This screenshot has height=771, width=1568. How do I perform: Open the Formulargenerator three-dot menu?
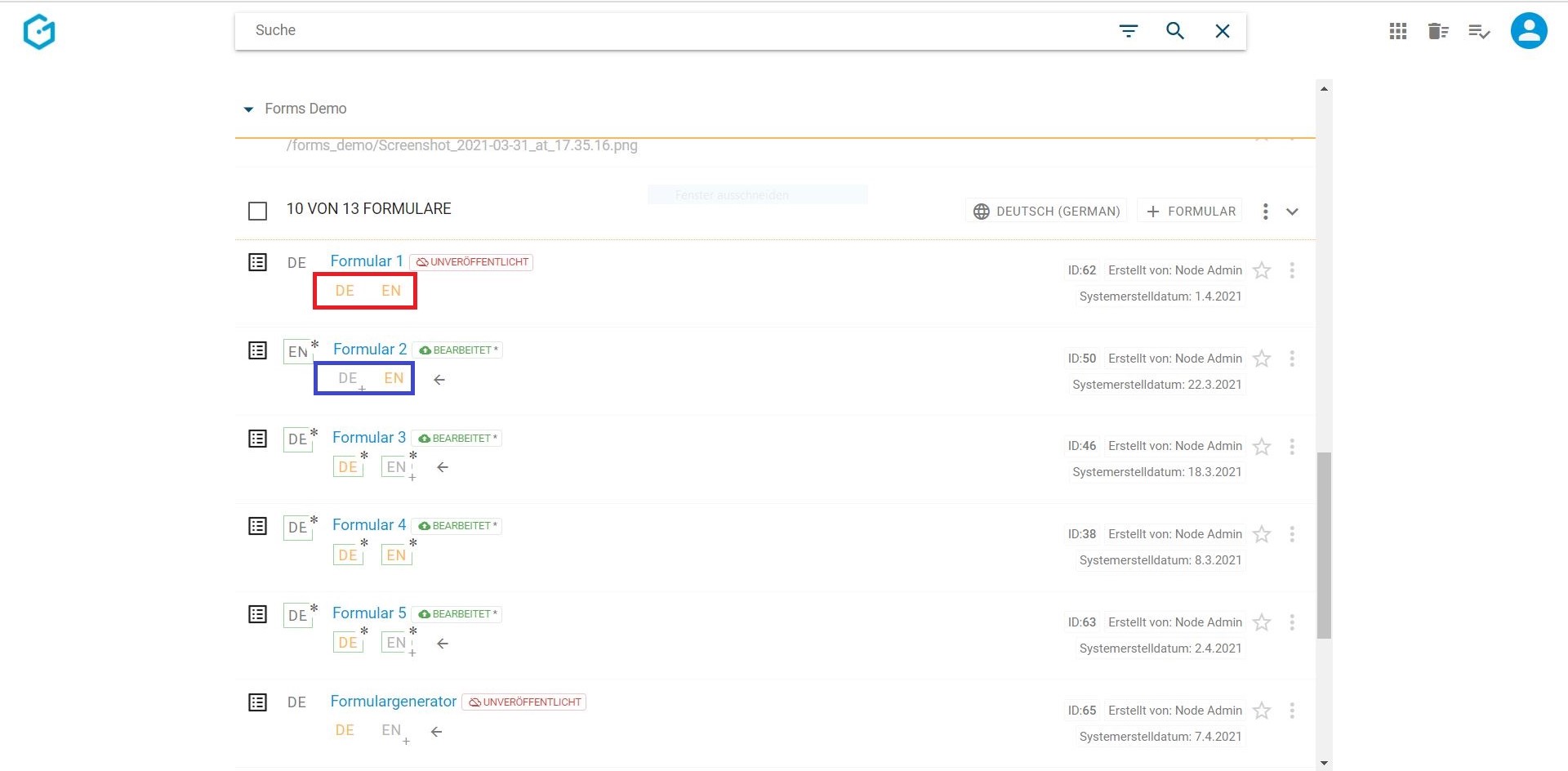click(x=1292, y=711)
